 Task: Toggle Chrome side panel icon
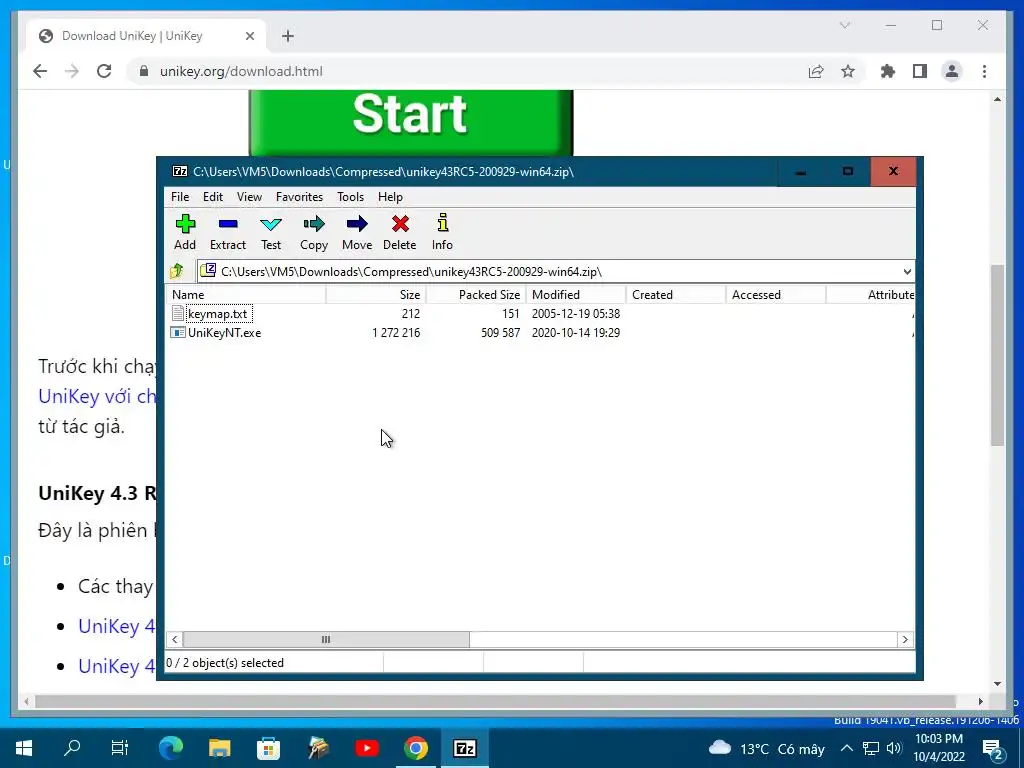tap(920, 71)
